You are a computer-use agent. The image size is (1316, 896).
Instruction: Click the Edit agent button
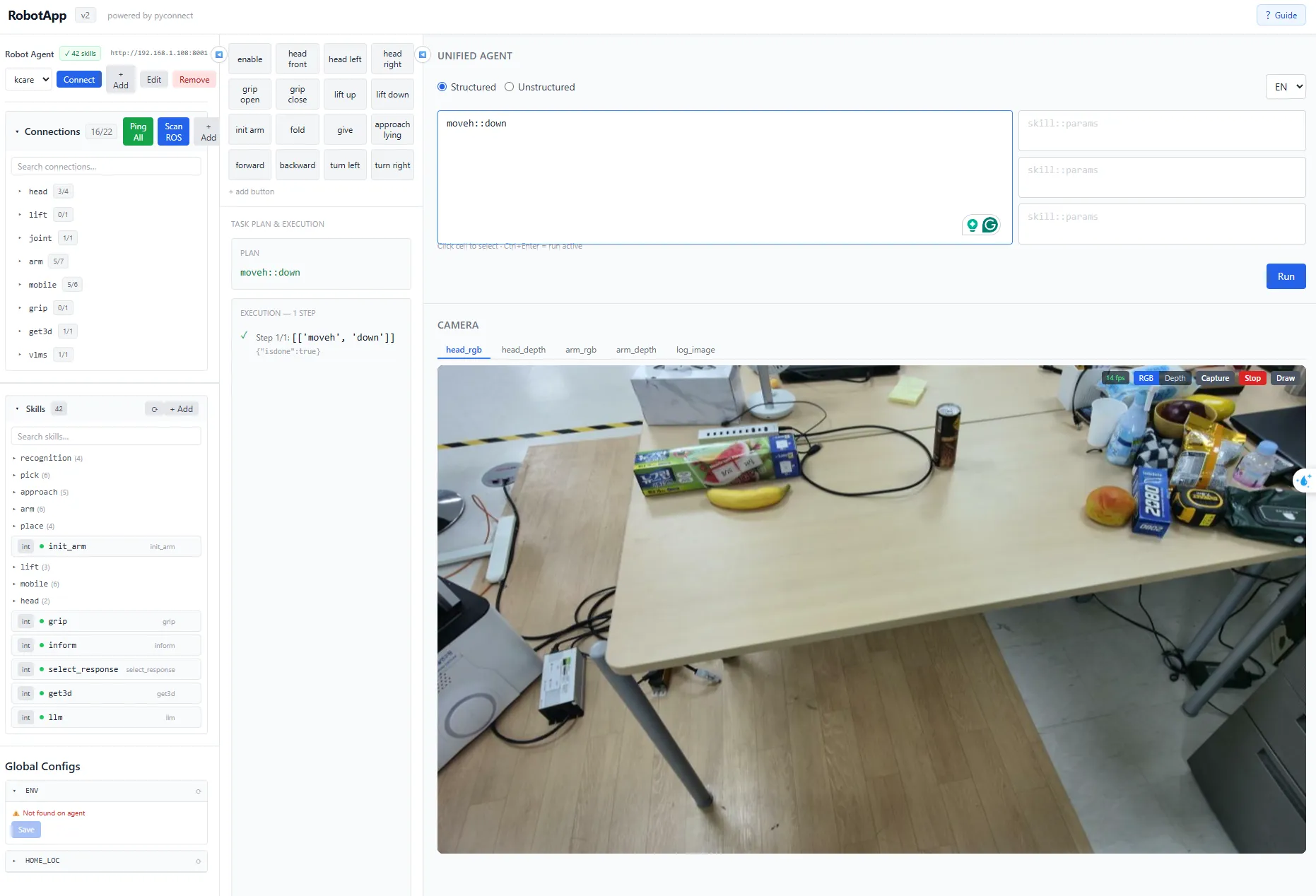coord(154,80)
